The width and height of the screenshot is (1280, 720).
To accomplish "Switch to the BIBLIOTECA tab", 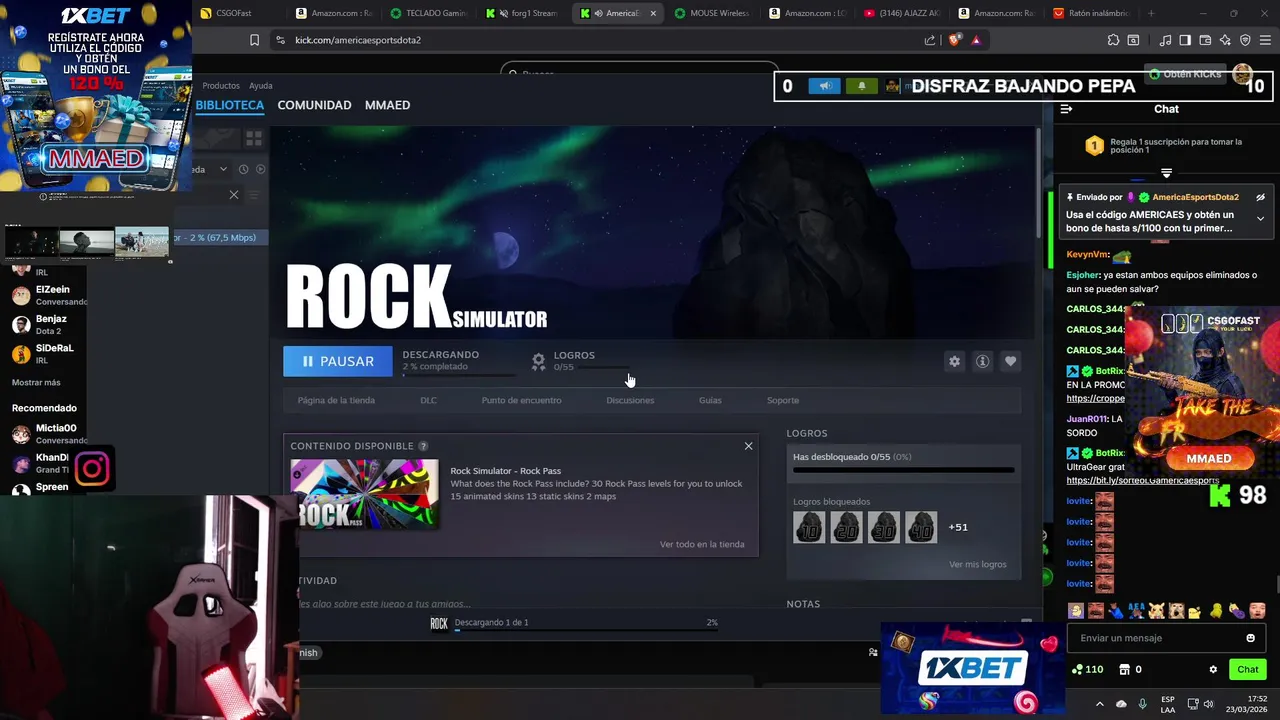I will point(230,105).
